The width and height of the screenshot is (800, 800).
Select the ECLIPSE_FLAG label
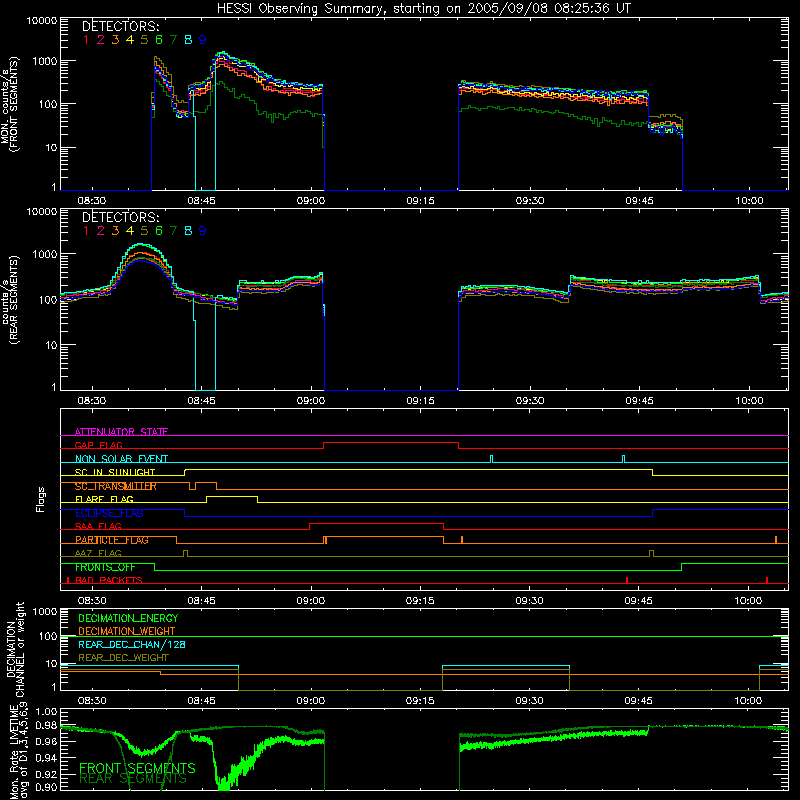coord(109,513)
